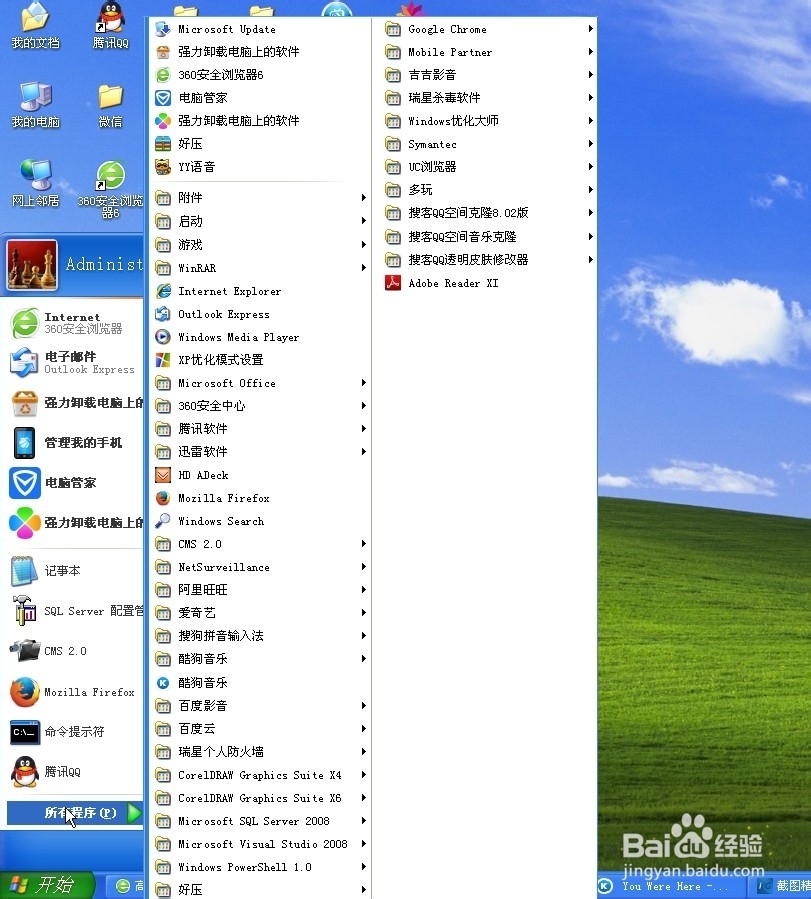811x899 pixels.
Task: Open 我的电脑 desktop icon
Action: tap(36, 105)
